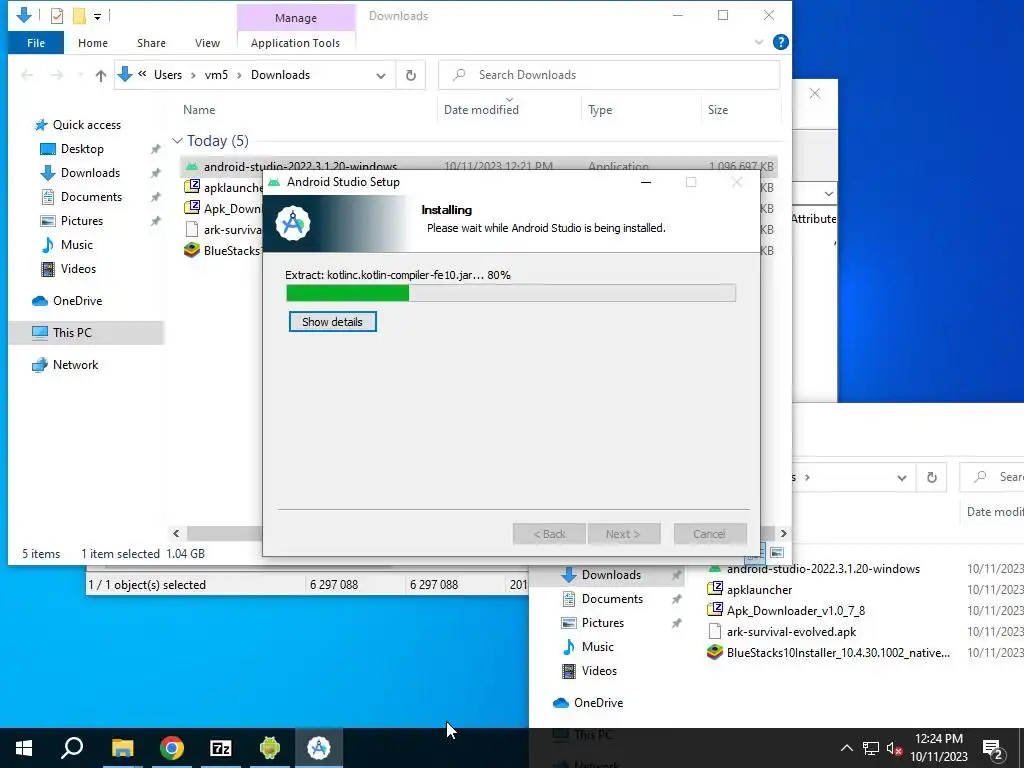
Task: Open Pictures in the front Explorer sidebar
Action: (x=82, y=221)
